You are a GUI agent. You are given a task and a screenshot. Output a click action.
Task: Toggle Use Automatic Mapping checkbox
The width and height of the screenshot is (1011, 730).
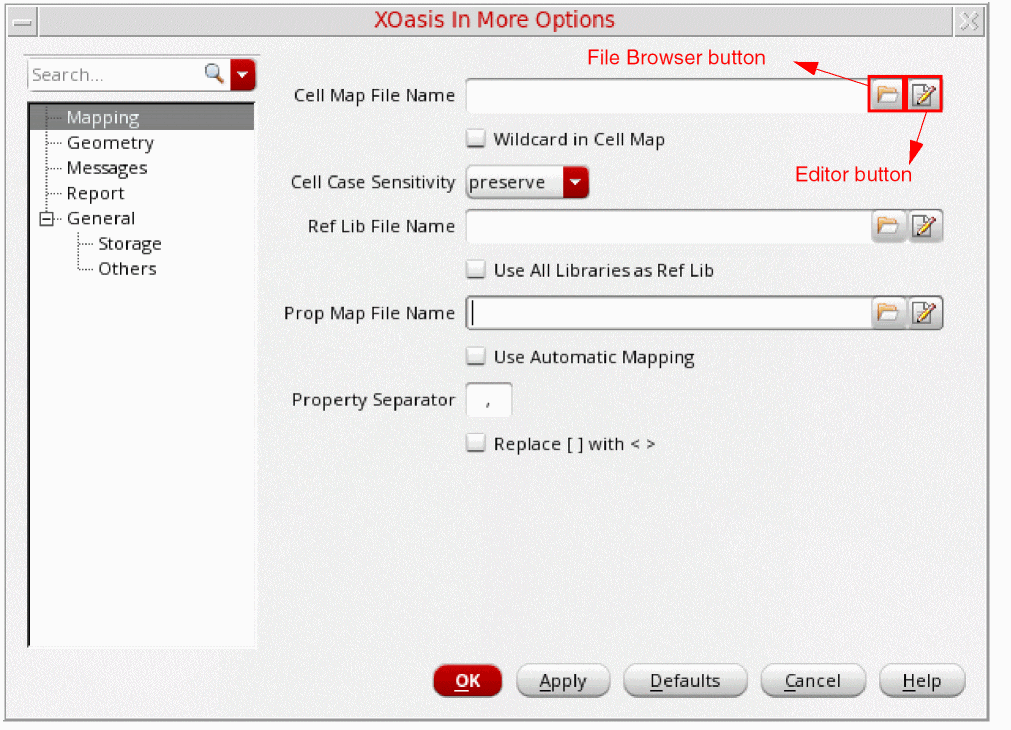point(476,356)
